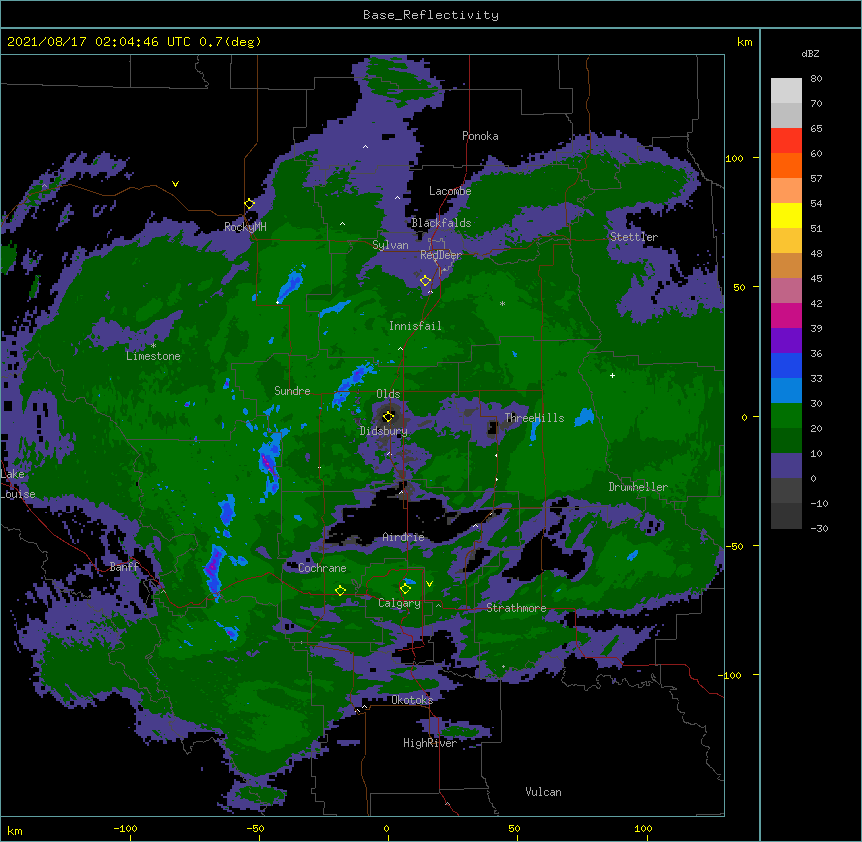
Task: Select the yellow diamond marker below RedDeer
Action: 425,281
